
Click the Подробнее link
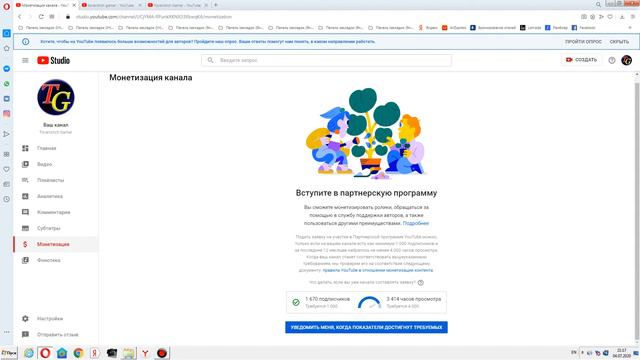[x=416, y=223]
